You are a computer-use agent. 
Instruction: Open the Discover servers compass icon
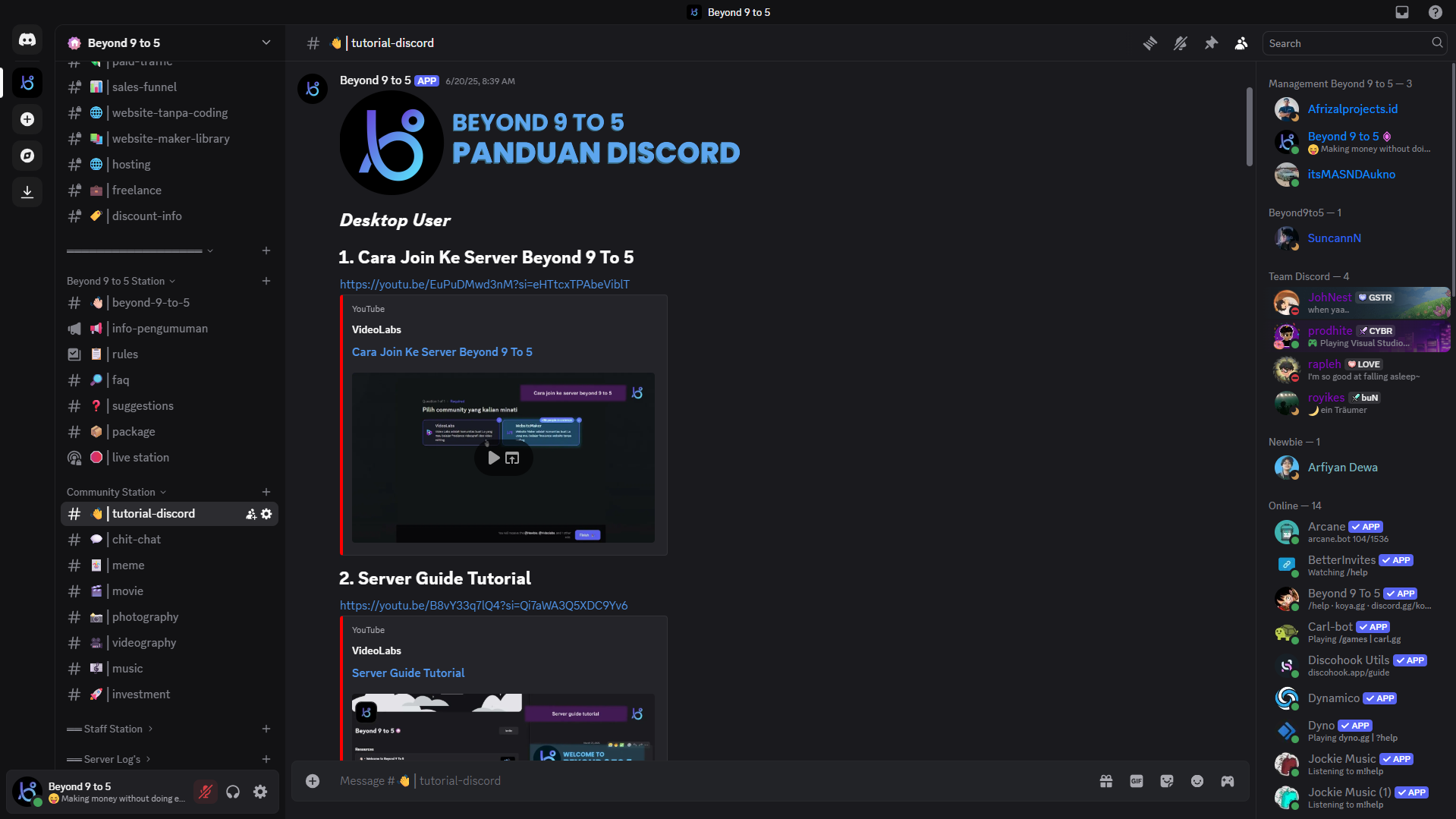(27, 156)
